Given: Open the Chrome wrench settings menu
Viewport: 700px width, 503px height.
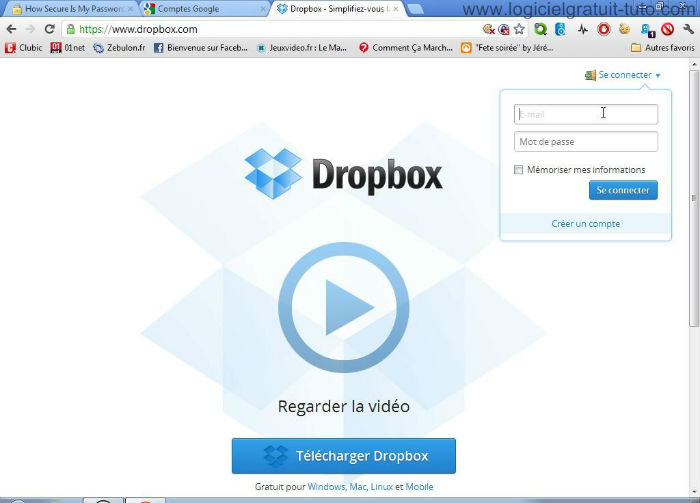Looking at the screenshot, I should [688, 29].
